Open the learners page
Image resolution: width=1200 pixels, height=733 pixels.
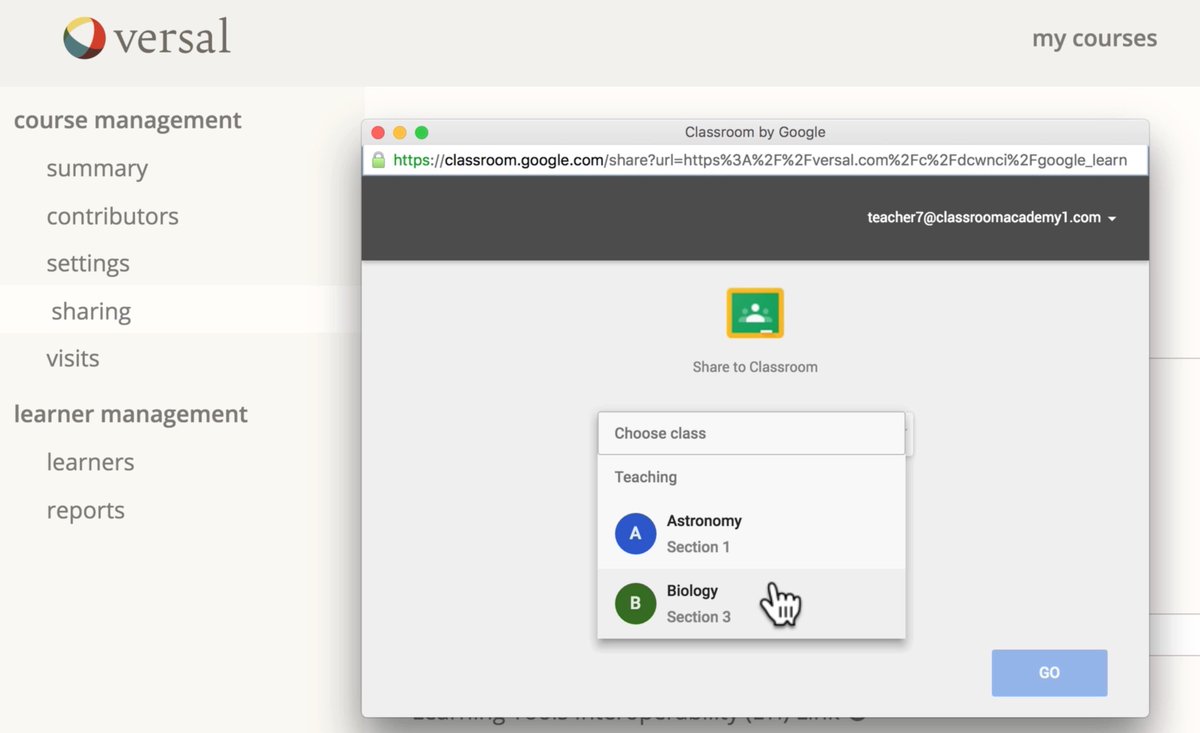(x=90, y=462)
